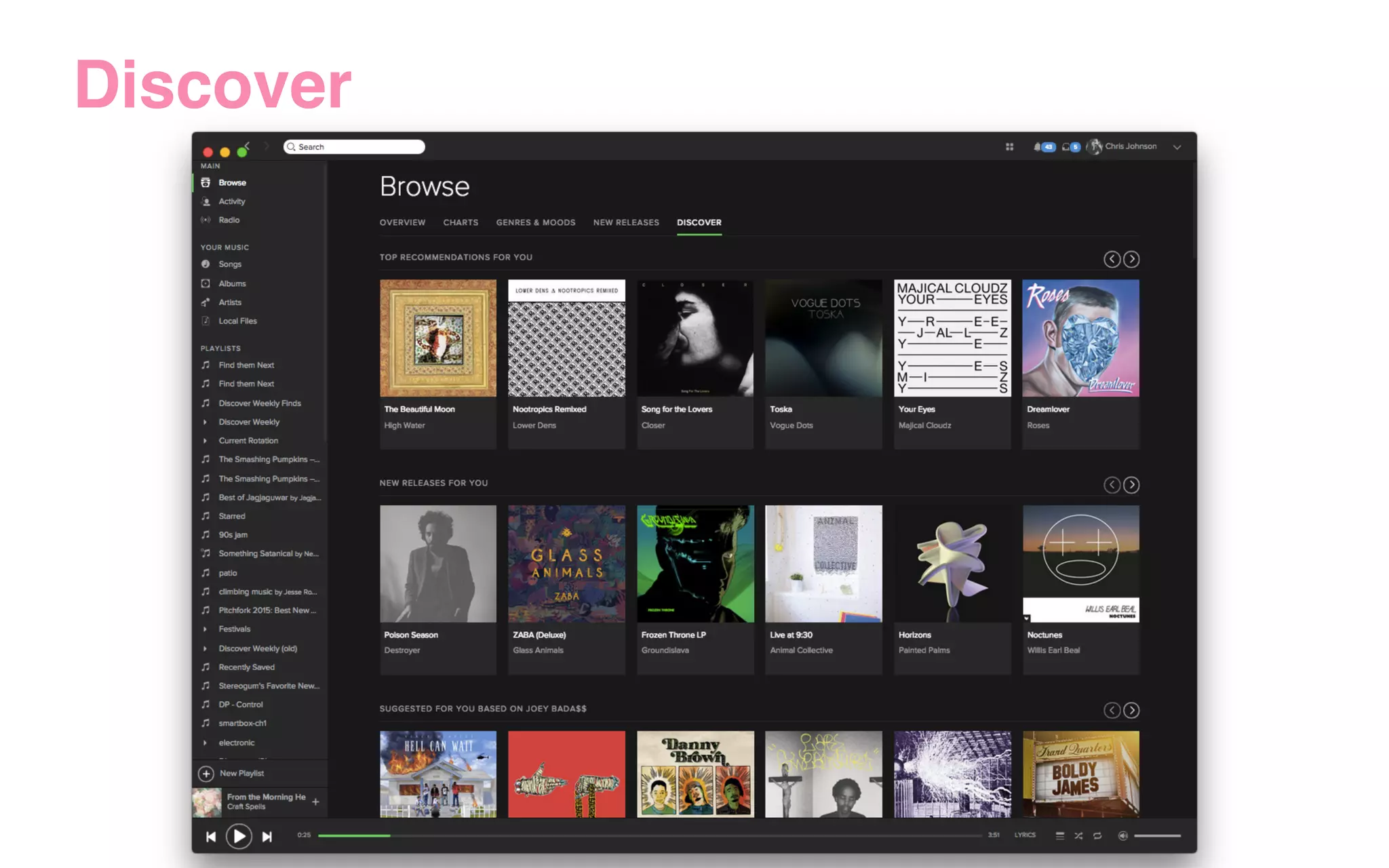Screen dimensions: 1389x868
Task: Open the Majical Cloudz artist link
Action: pyautogui.click(x=924, y=425)
